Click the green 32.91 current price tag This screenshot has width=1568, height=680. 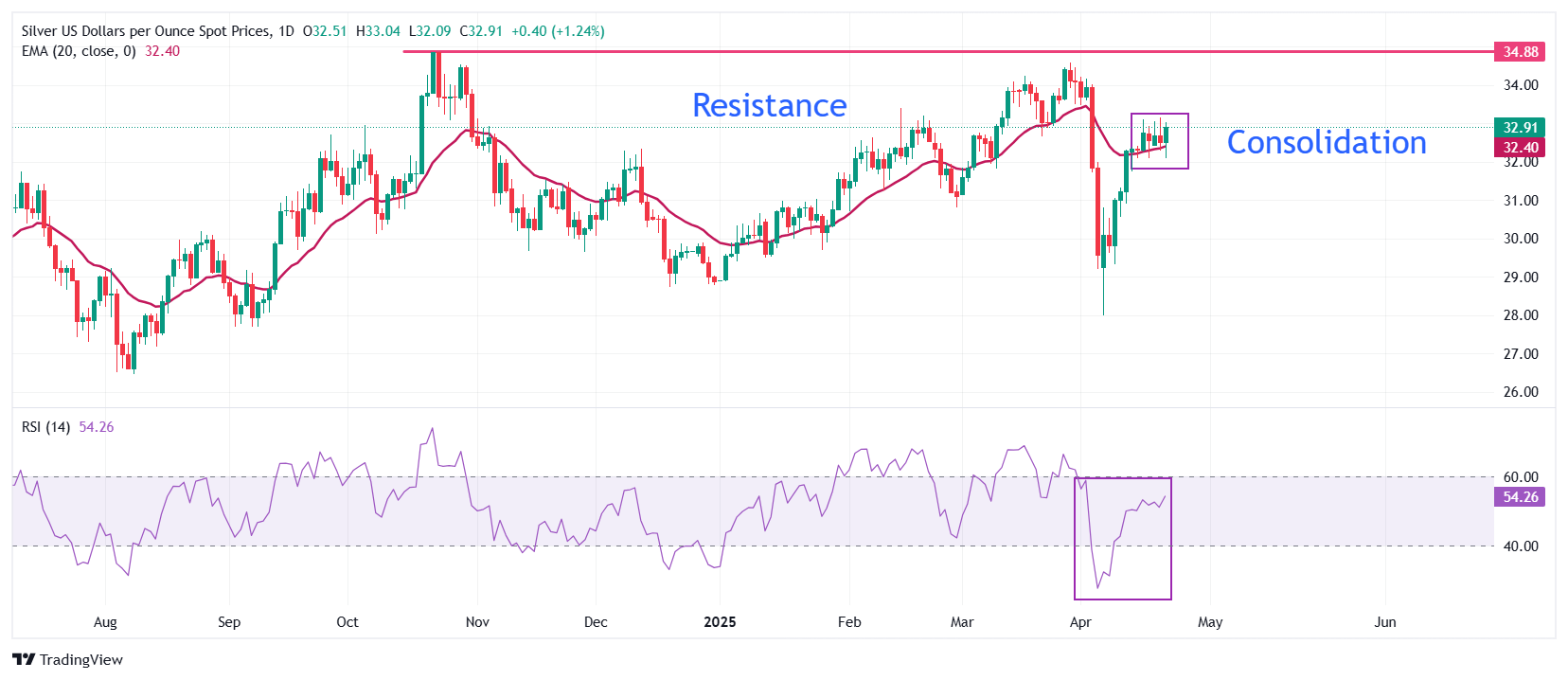click(1520, 127)
